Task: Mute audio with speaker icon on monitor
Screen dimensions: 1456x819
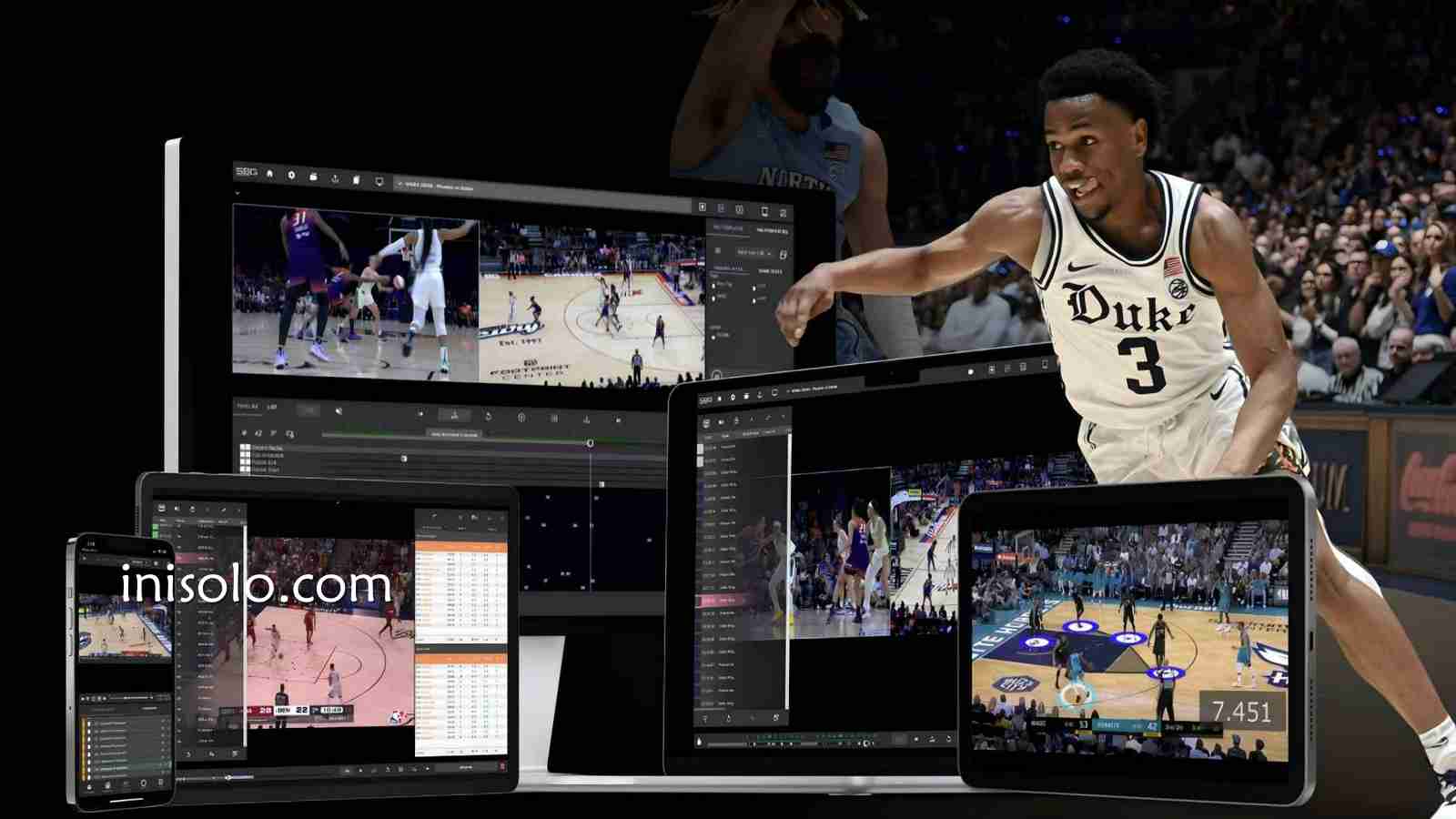Action: point(339,411)
